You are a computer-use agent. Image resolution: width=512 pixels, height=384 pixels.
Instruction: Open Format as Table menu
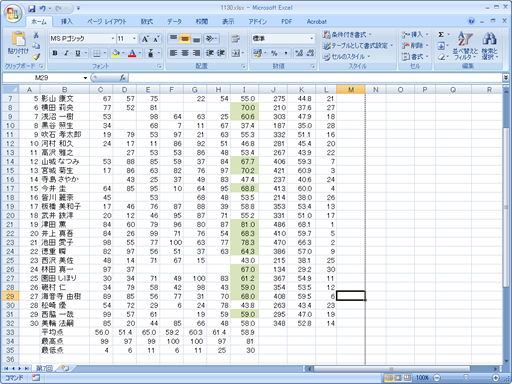click(x=358, y=46)
